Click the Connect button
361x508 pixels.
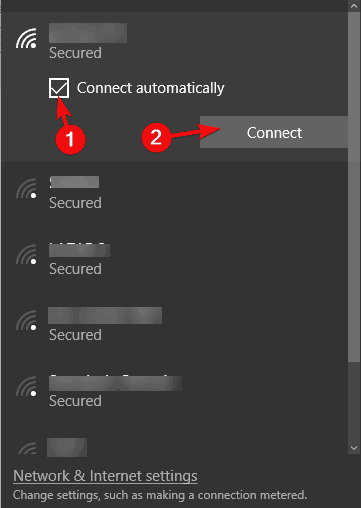point(274,132)
